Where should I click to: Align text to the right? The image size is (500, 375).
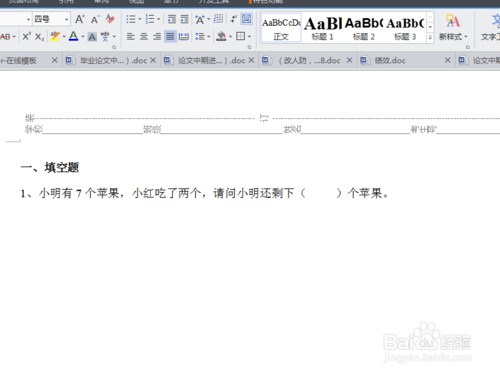click(157, 36)
